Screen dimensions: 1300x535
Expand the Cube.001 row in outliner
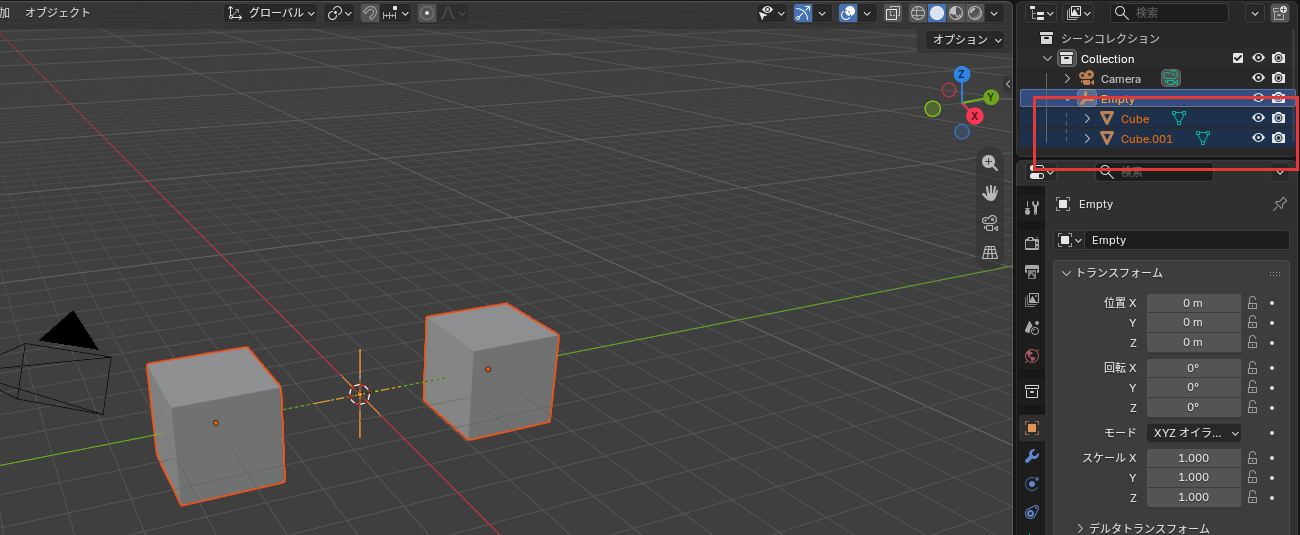(x=1087, y=138)
